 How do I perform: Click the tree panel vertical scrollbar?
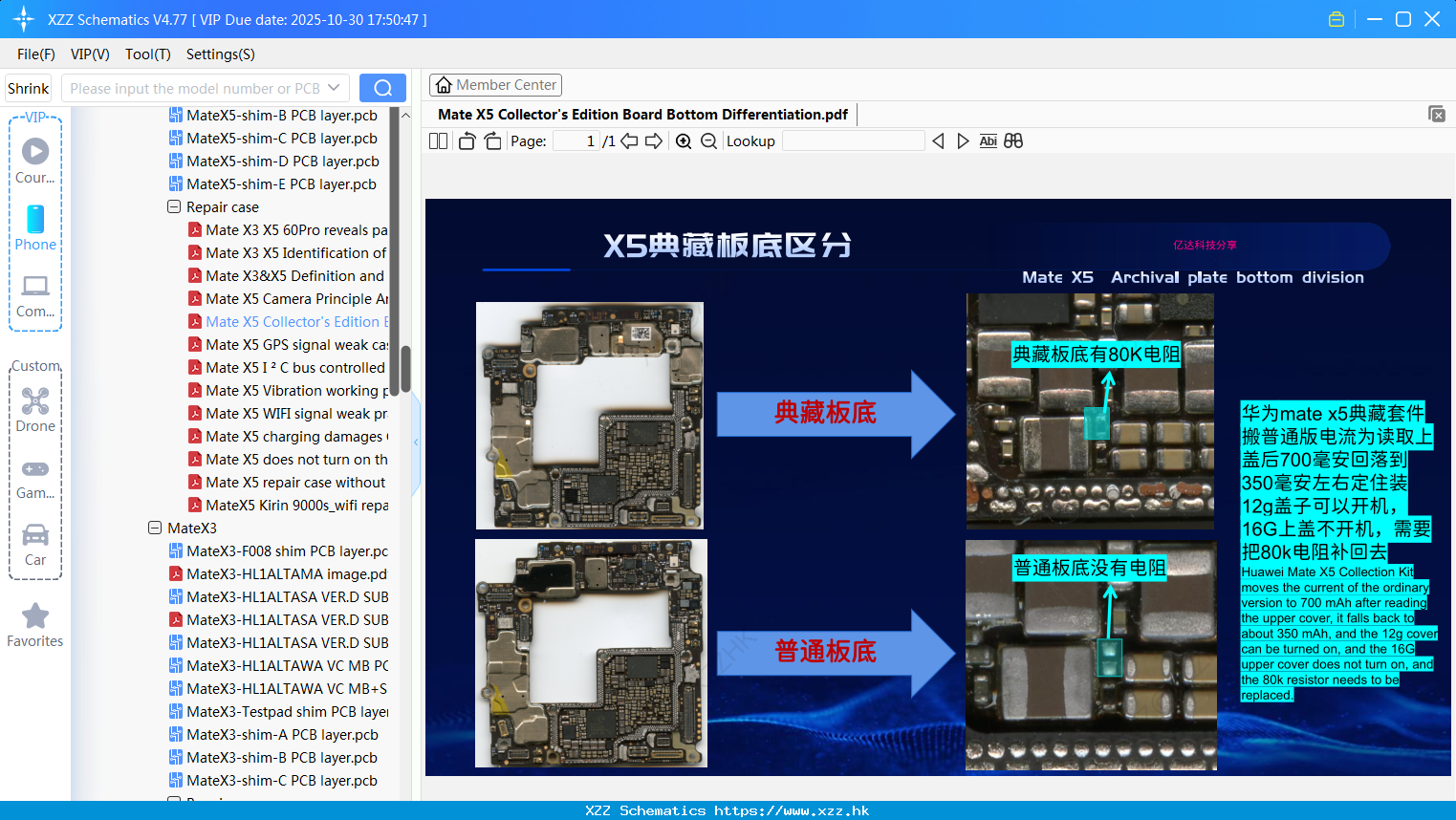tap(405, 369)
